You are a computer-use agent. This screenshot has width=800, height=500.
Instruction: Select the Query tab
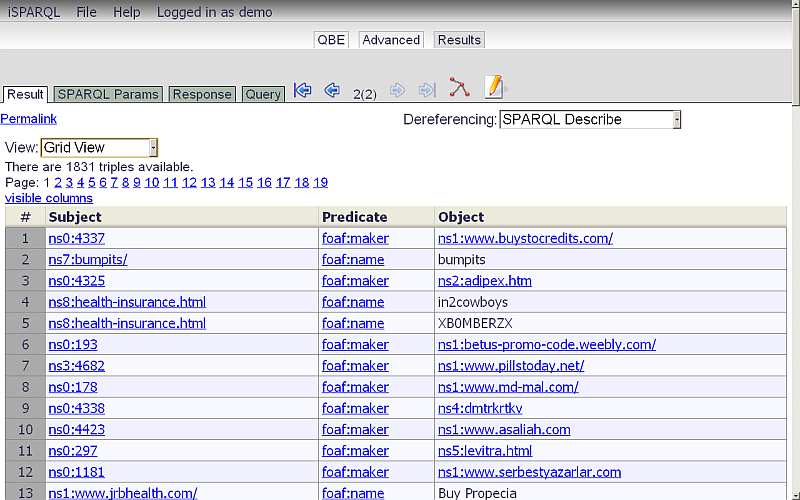tap(263, 94)
